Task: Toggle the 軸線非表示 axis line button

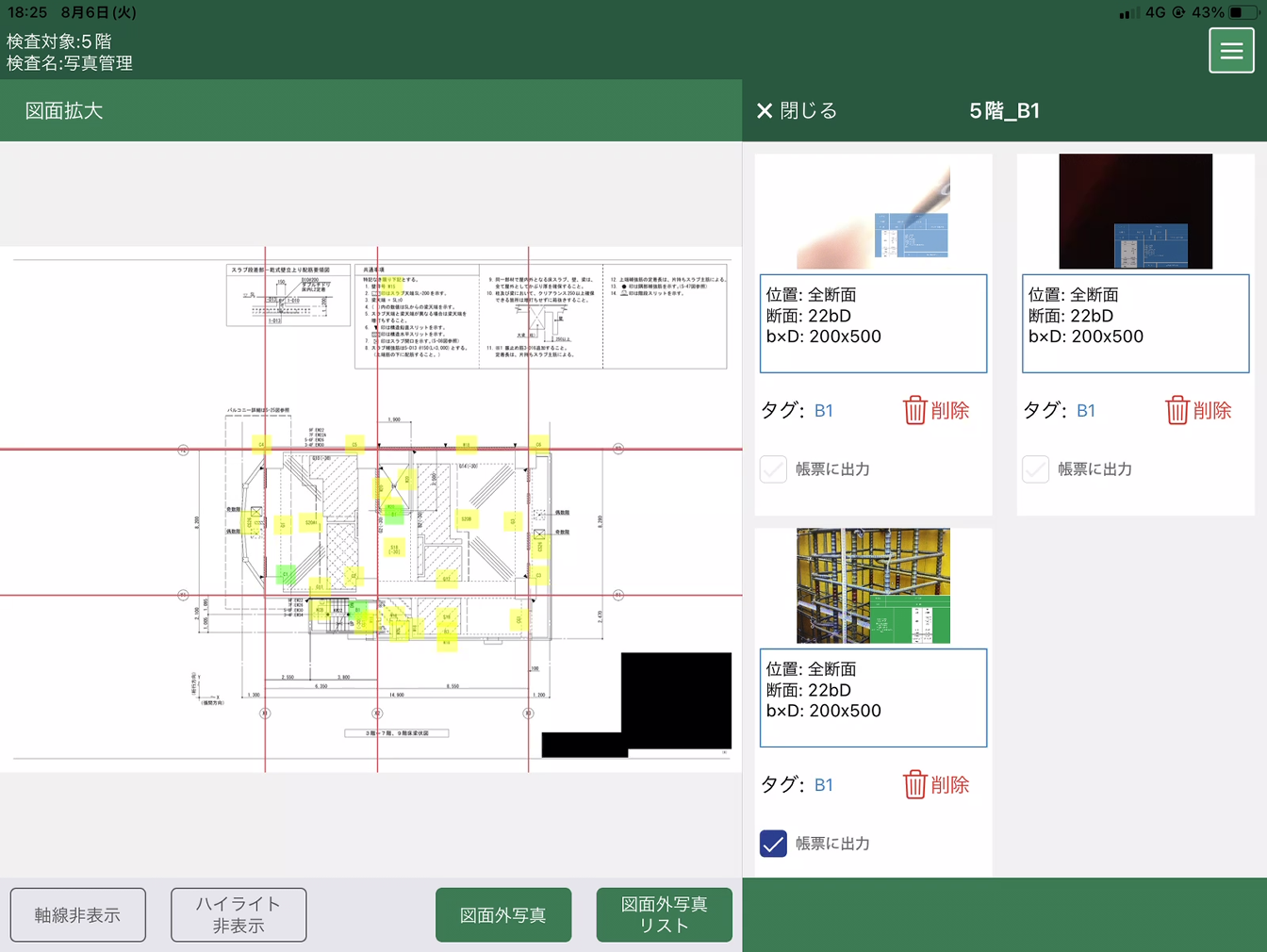Action: point(78,915)
